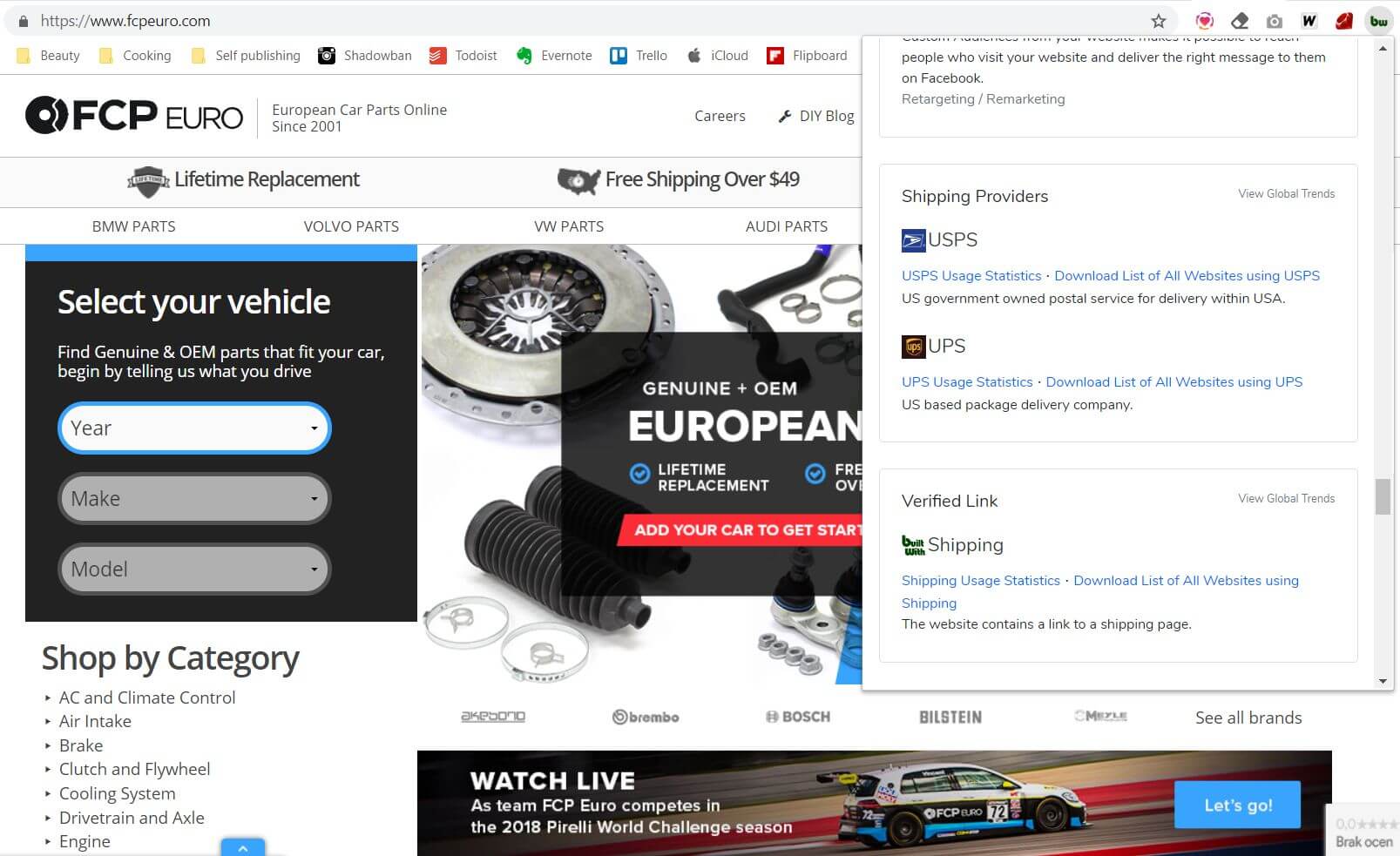1400x856 pixels.
Task: Expand Brake category
Action: coord(81,745)
